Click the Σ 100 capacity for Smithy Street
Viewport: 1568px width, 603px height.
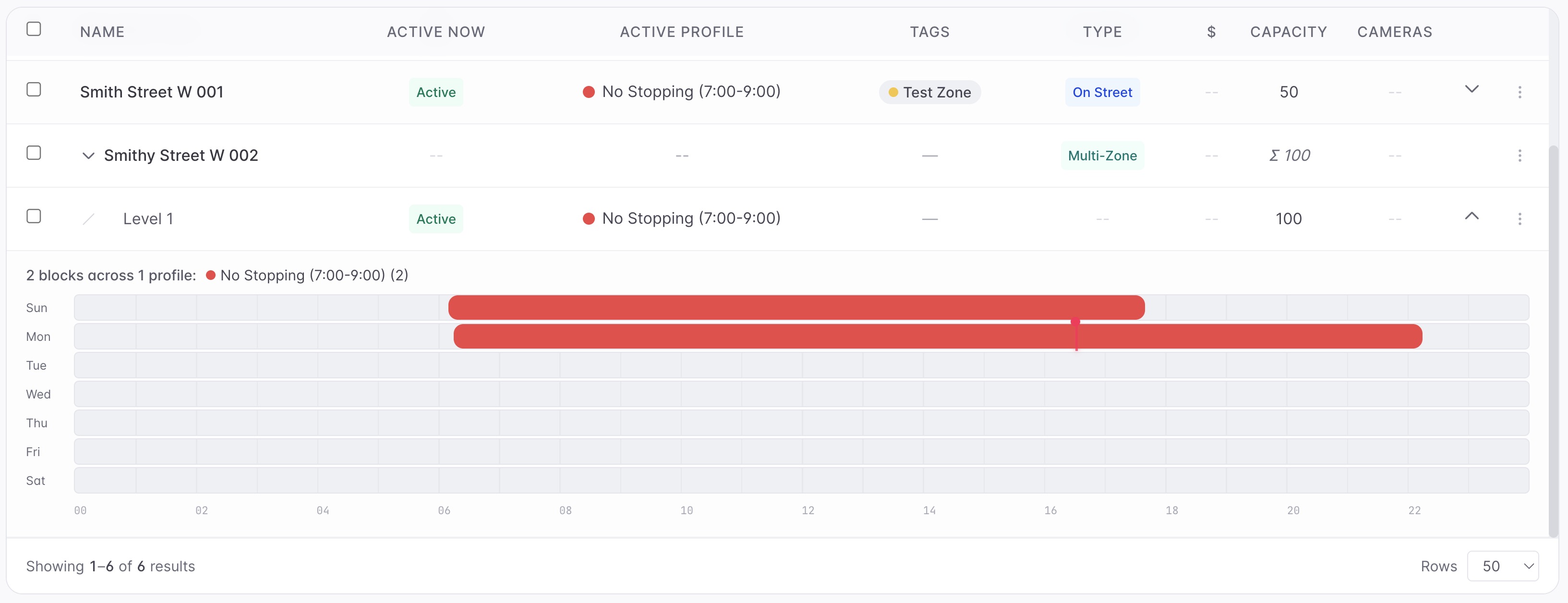point(1289,155)
